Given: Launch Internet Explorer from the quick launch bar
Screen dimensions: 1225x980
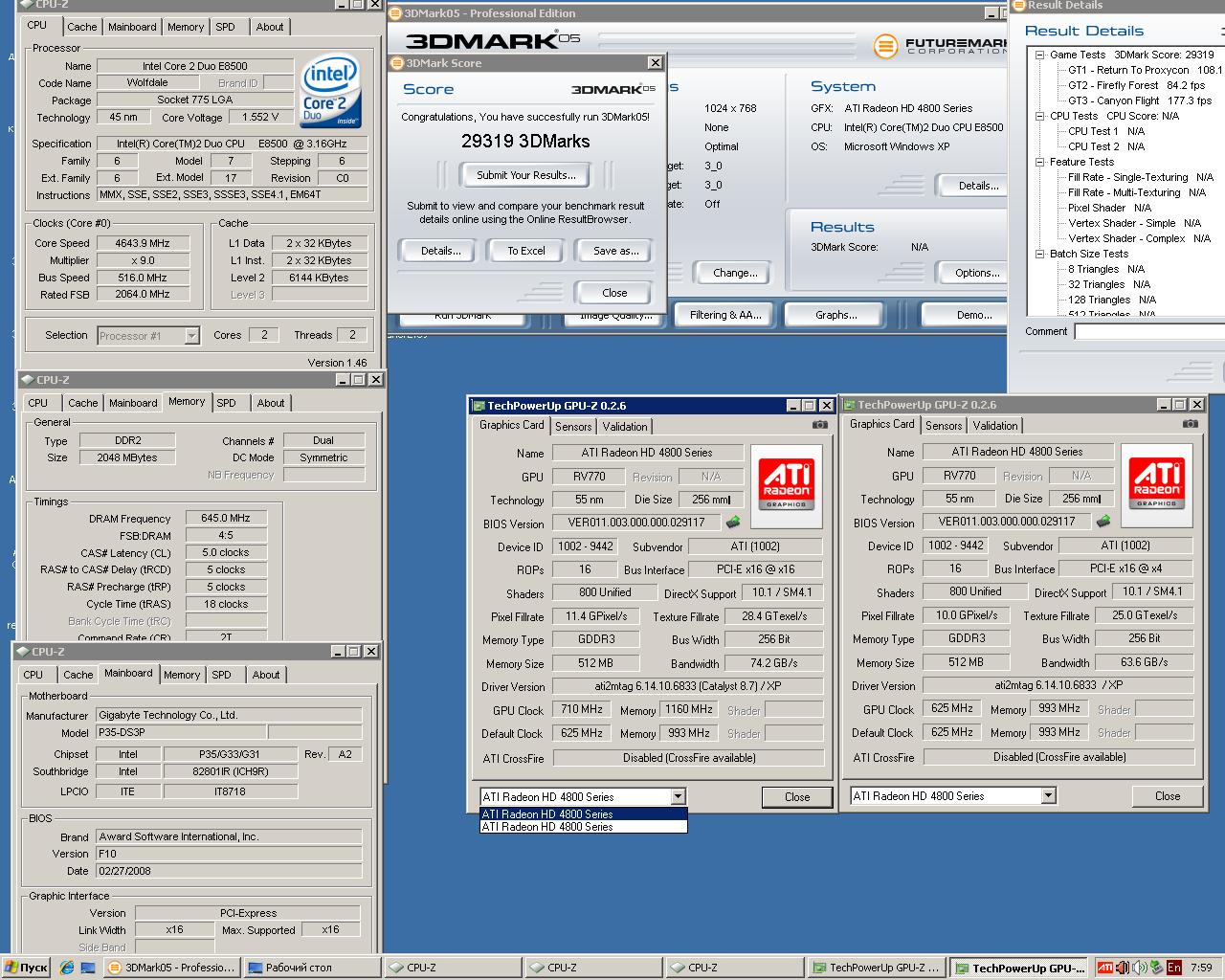Looking at the screenshot, I should (x=67, y=968).
